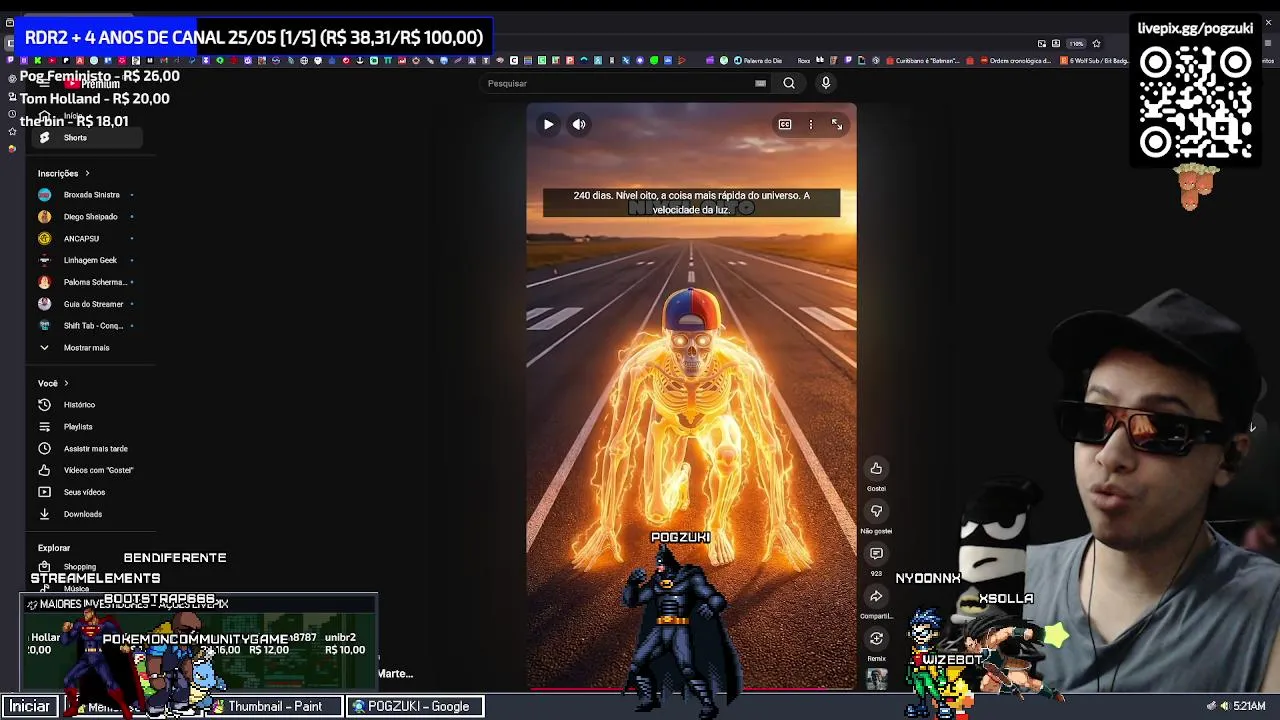Click the search magnifier button

(x=789, y=83)
